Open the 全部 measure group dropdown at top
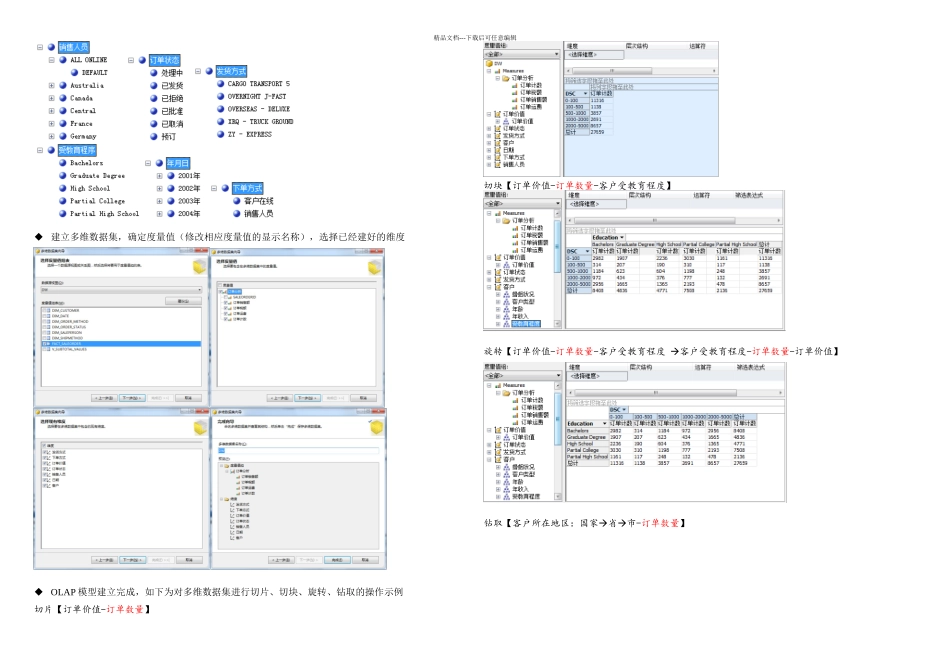The image size is (950, 672). tap(521, 54)
